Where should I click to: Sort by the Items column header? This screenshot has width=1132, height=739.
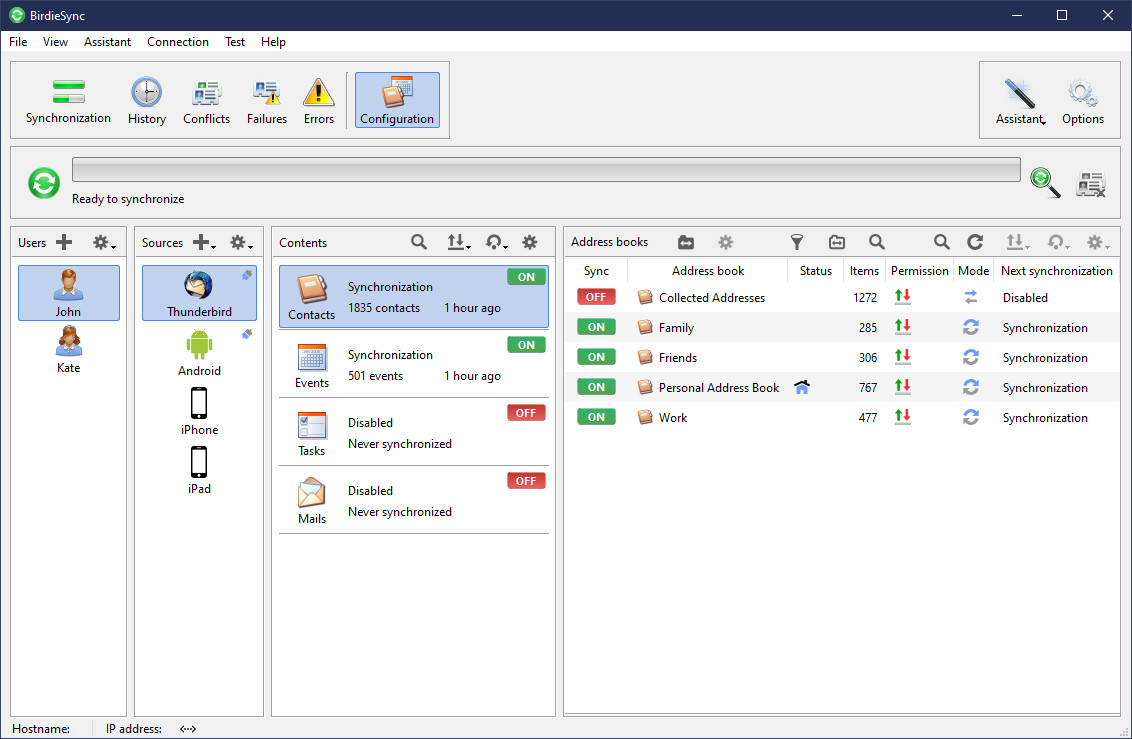(x=864, y=271)
